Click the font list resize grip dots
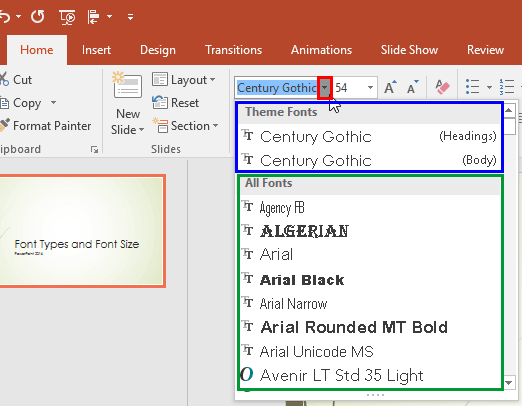Screen dimensions: 522x406 [x=375, y=395]
